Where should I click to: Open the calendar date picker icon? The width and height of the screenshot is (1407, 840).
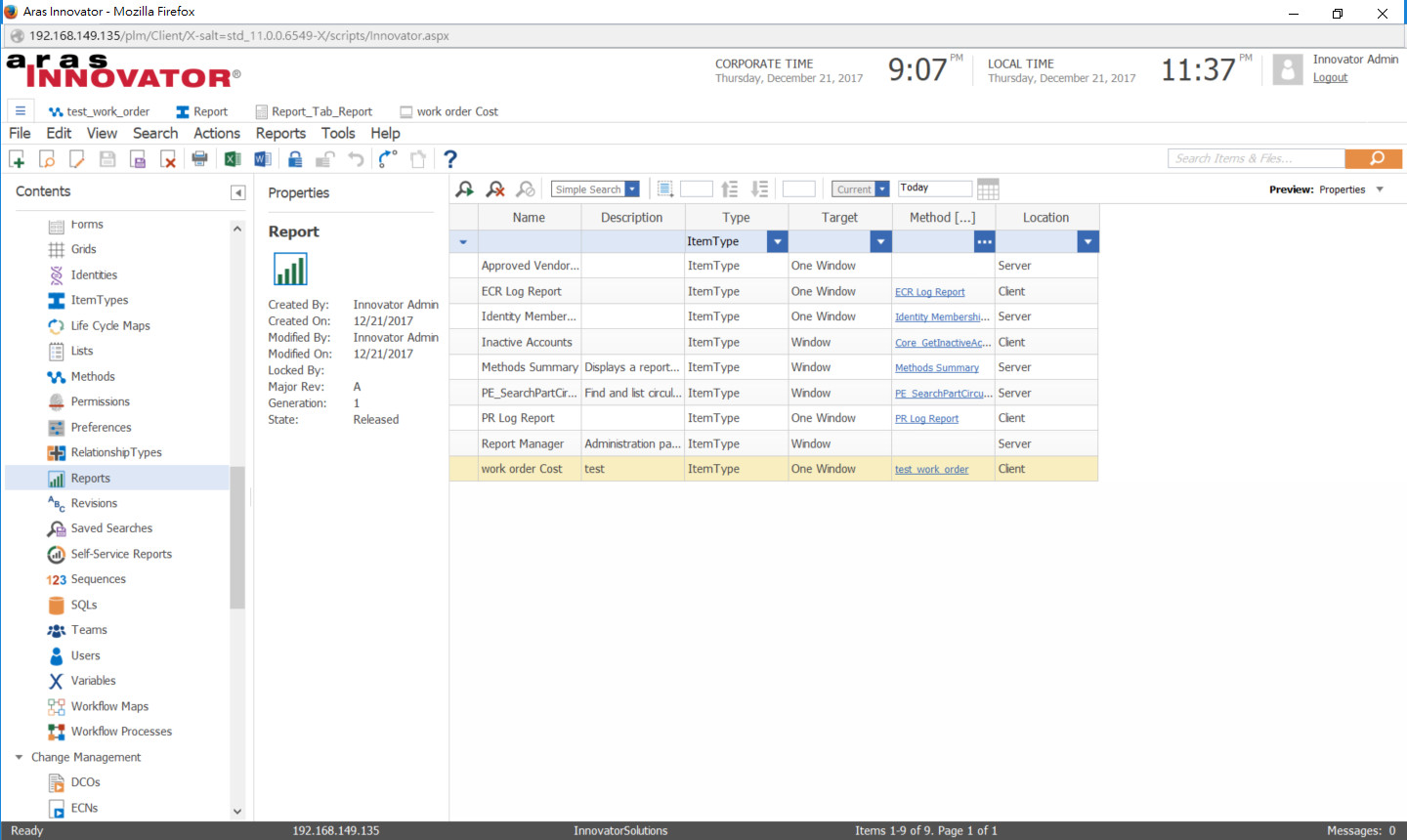[988, 189]
